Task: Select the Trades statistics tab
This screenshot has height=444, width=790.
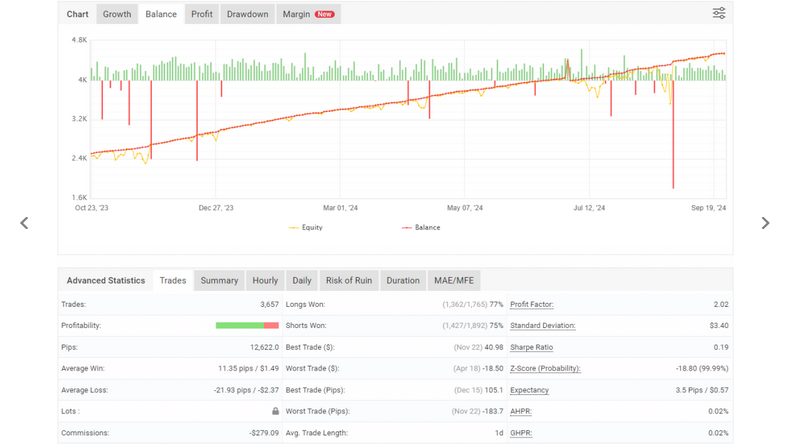Action: coord(173,281)
